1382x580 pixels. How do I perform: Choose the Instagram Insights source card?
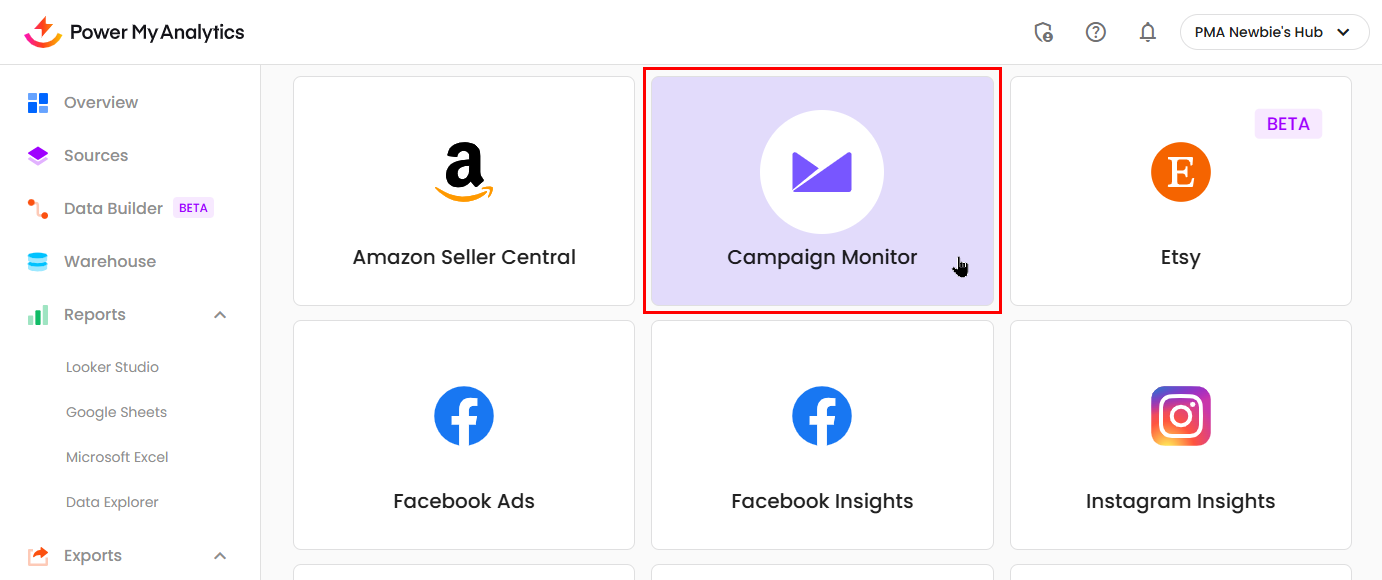(1180, 435)
